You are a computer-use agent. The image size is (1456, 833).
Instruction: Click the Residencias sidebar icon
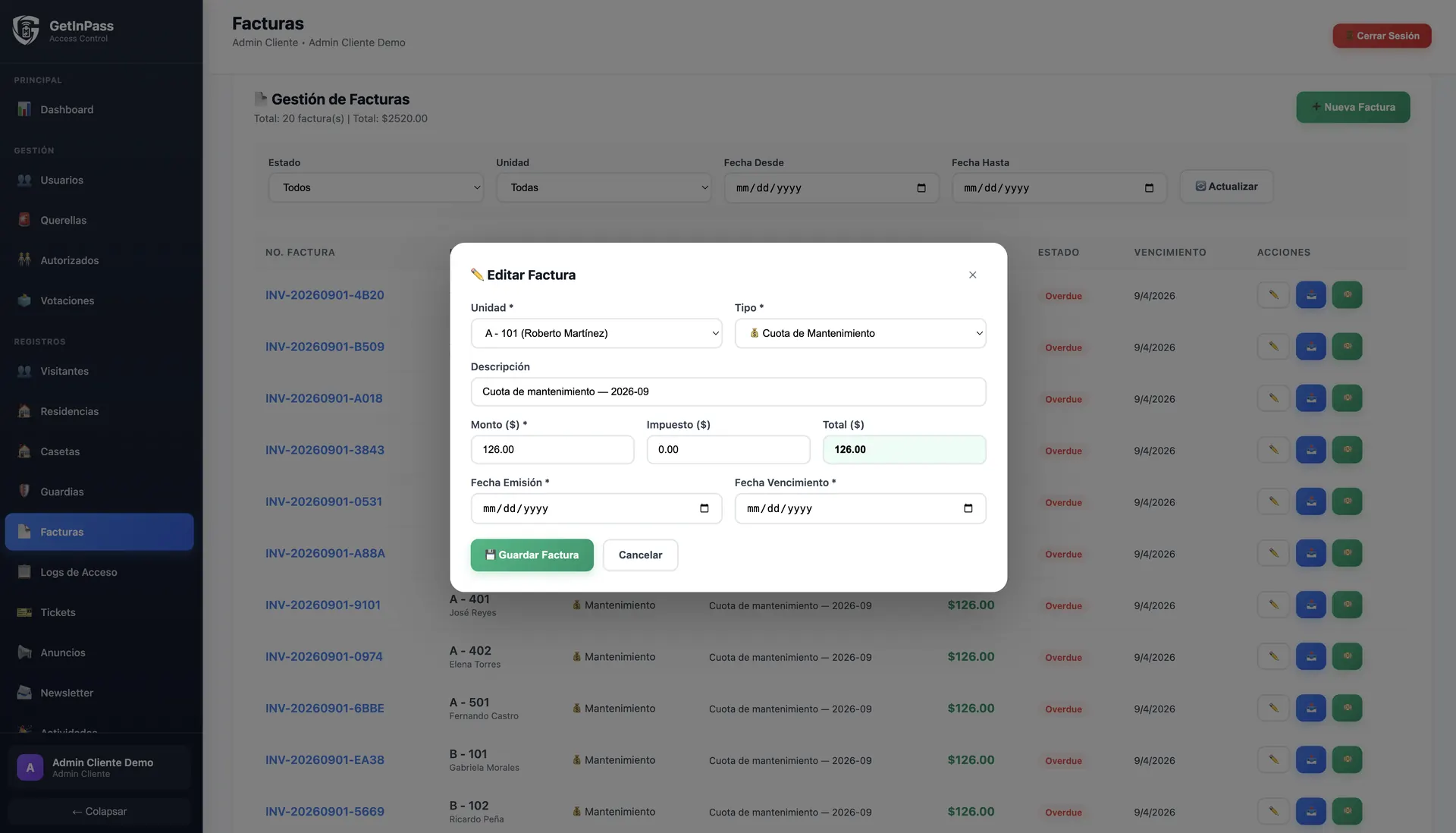point(24,410)
